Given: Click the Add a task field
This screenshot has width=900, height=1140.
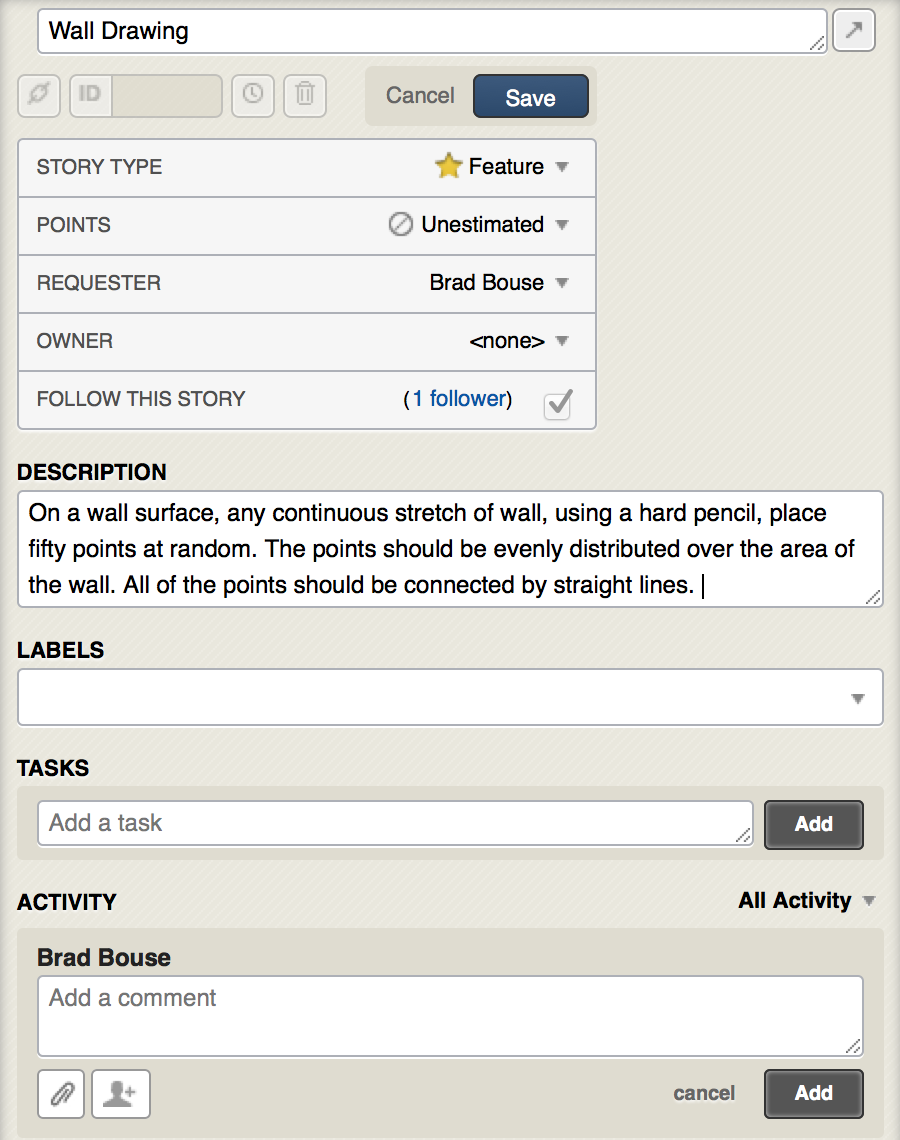Looking at the screenshot, I should pyautogui.click(x=395, y=823).
